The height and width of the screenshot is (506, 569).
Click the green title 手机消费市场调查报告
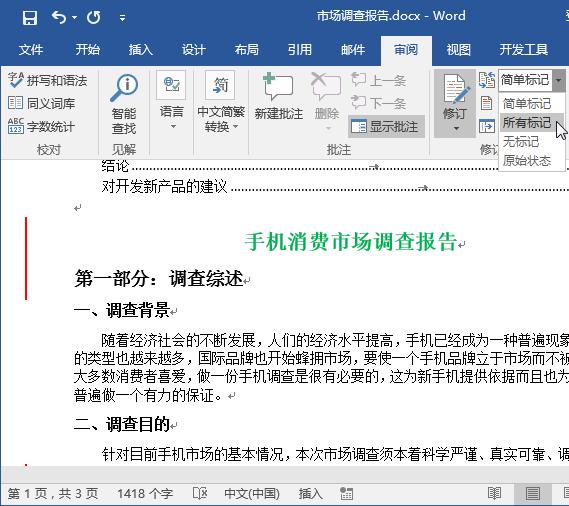pyautogui.click(x=351, y=242)
